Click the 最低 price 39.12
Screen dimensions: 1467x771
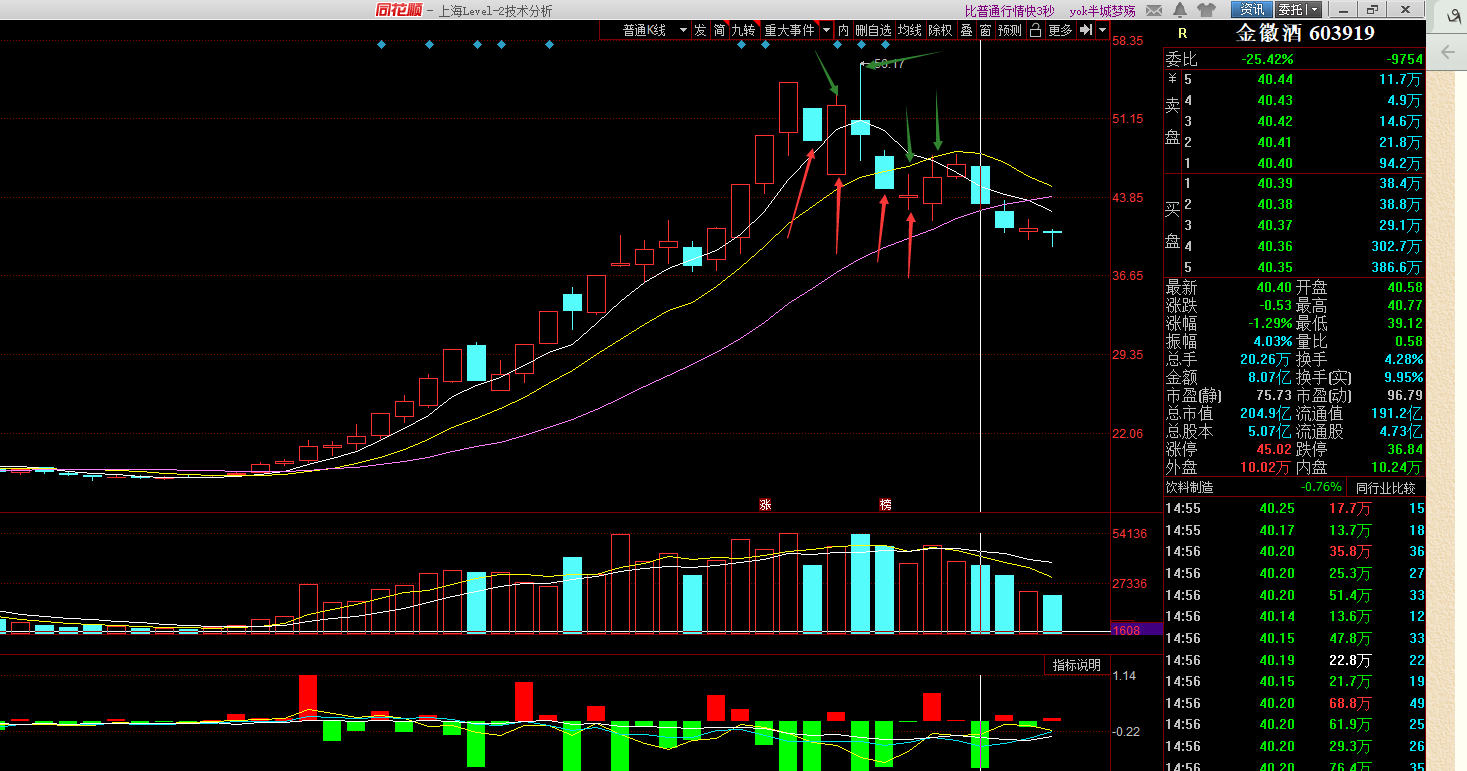(x=1404, y=324)
